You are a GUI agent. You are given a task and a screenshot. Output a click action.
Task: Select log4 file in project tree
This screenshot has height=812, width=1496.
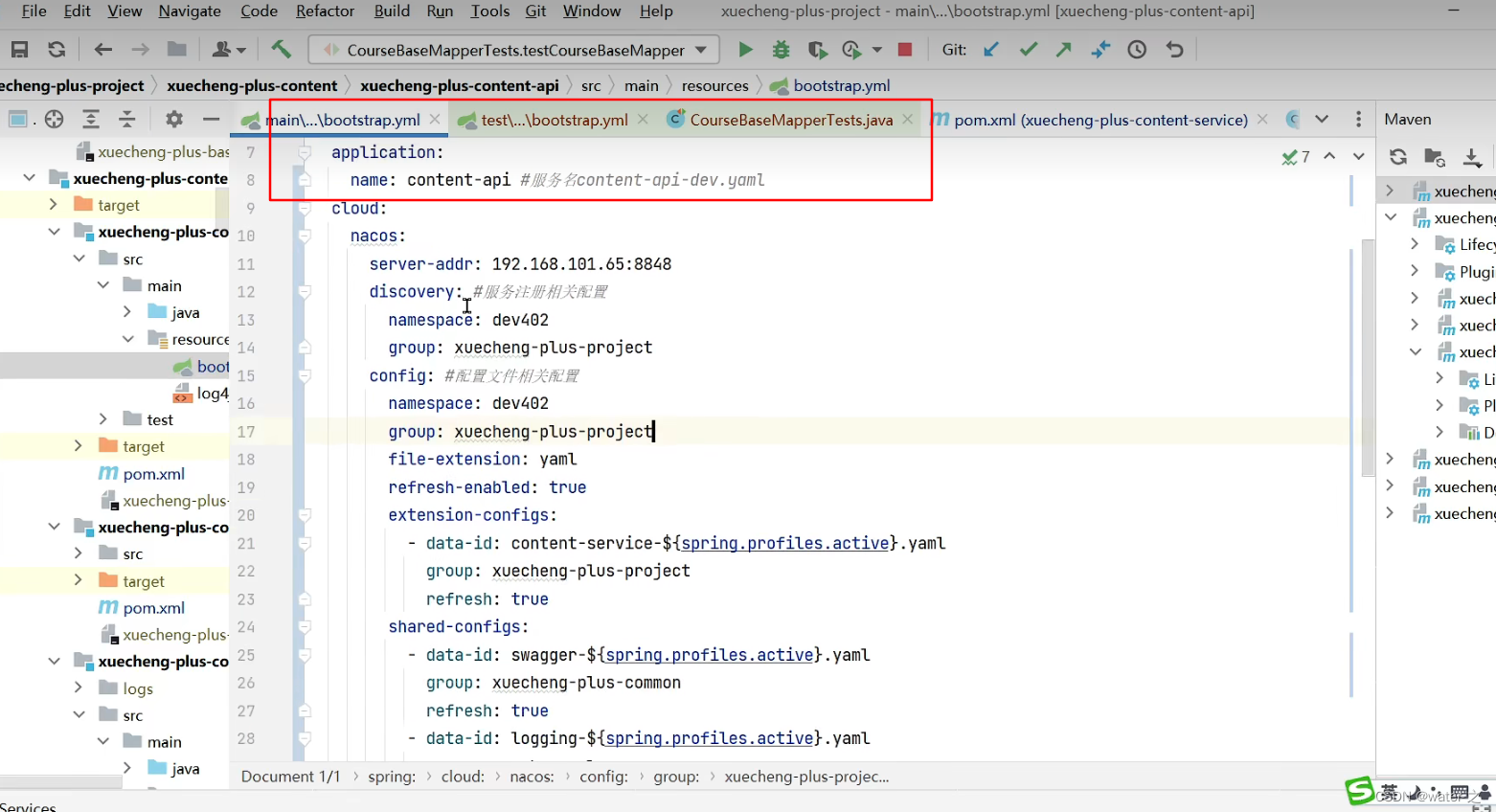tap(201, 394)
